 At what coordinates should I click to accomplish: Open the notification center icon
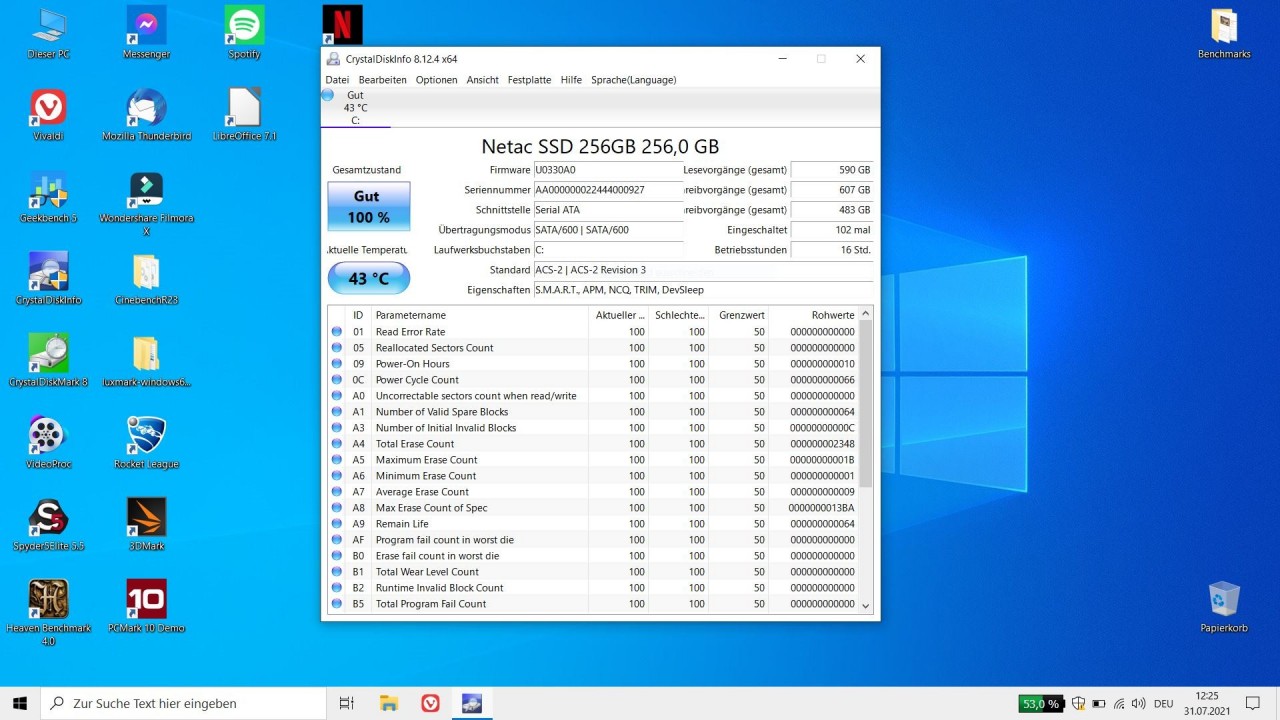[1253, 703]
